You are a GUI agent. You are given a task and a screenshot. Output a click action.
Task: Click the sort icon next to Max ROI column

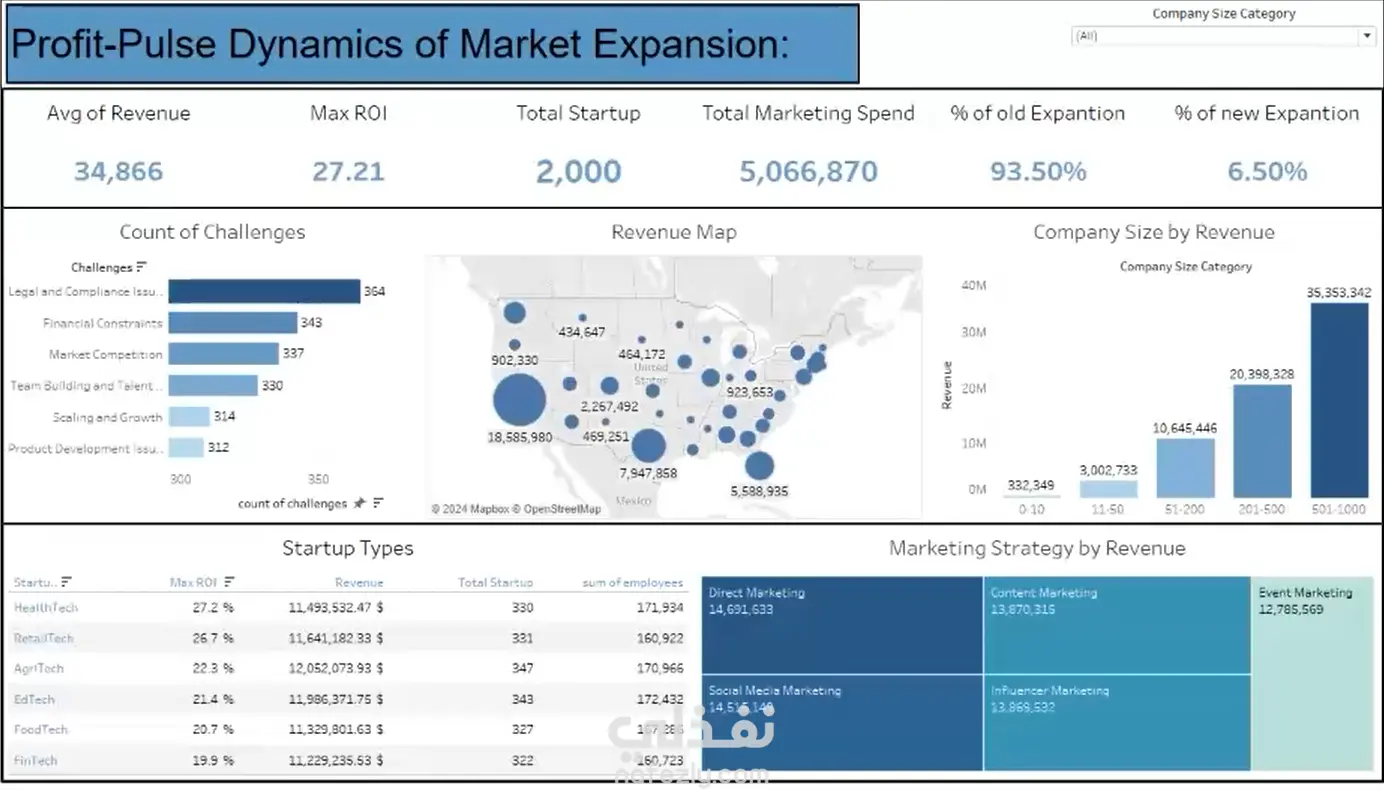230,582
